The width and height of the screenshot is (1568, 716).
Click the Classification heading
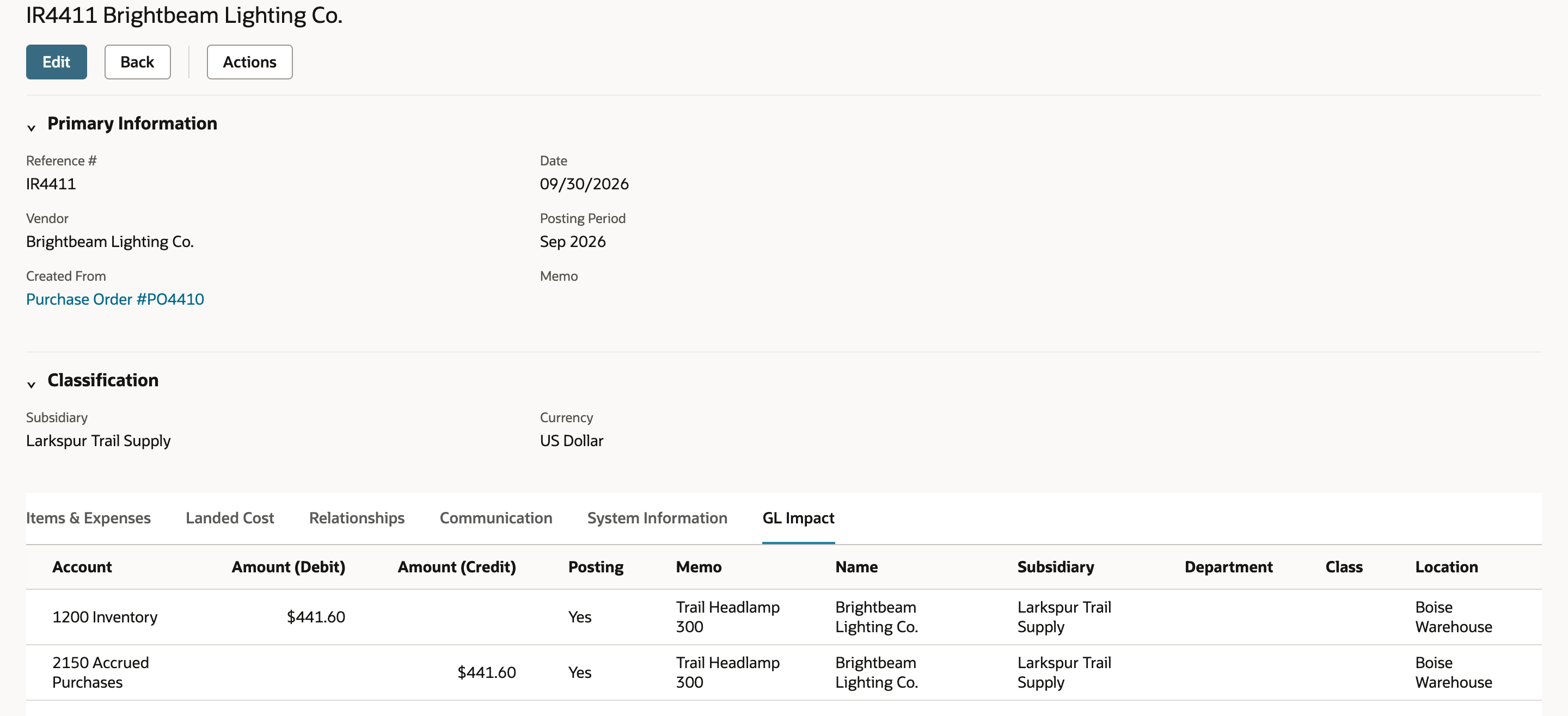point(103,380)
